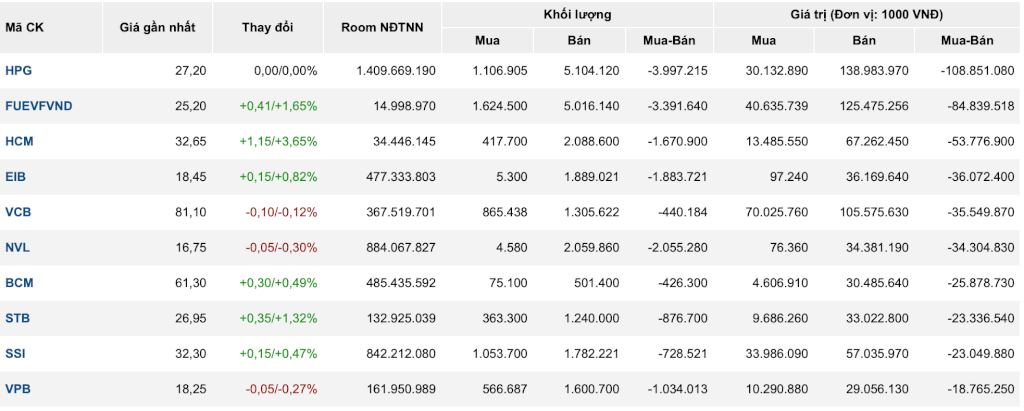Viewport: 1024px width, 411px height.
Task: Open the VCB stock ticker link
Action: tap(18, 212)
